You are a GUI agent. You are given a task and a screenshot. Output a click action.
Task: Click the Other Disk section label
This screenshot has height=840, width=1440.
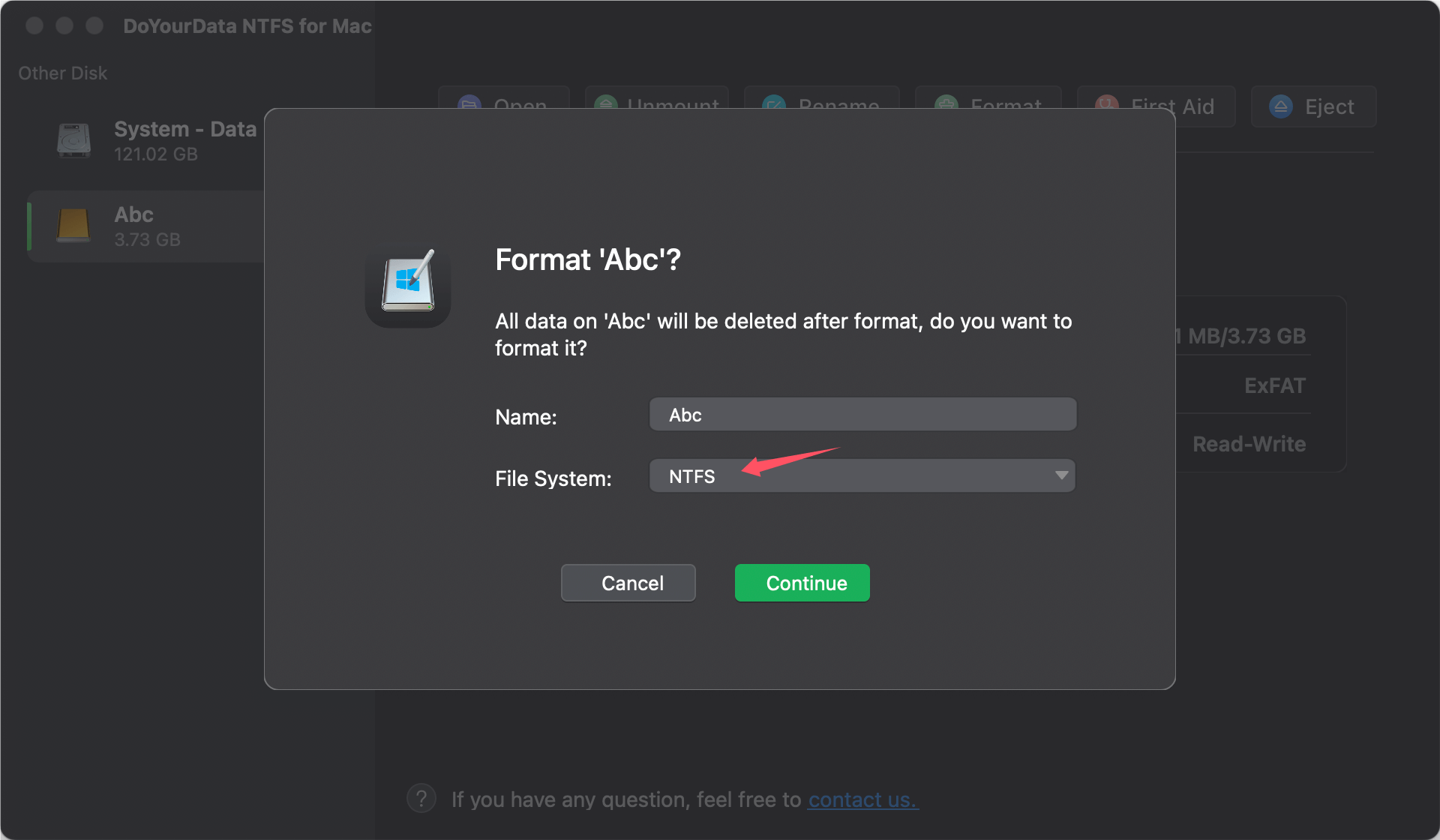click(62, 73)
